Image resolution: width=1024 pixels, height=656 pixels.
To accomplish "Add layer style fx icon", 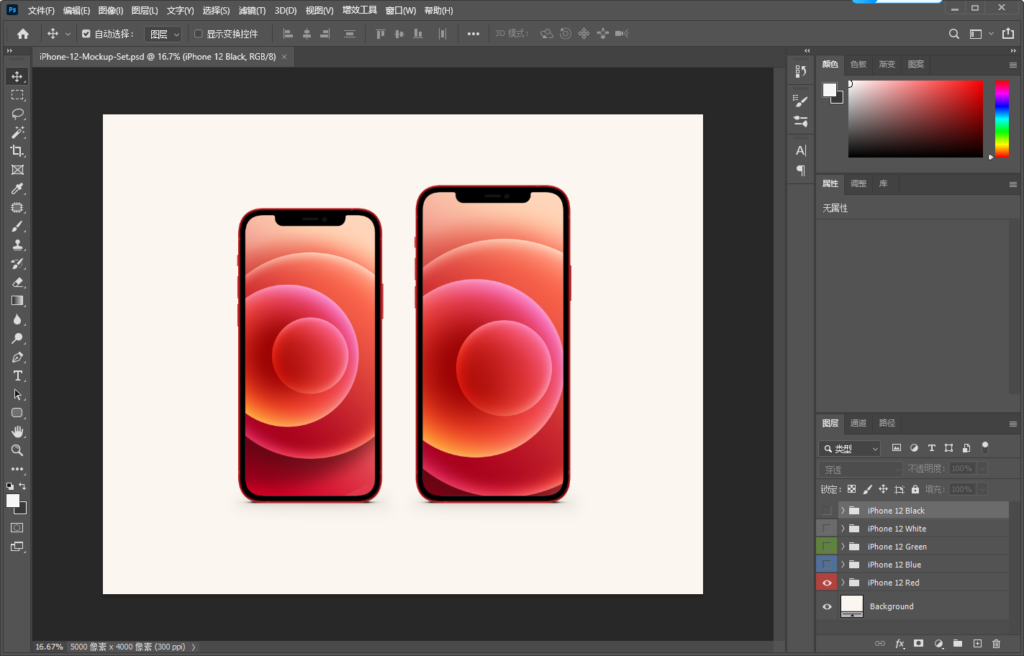I will (x=900, y=644).
